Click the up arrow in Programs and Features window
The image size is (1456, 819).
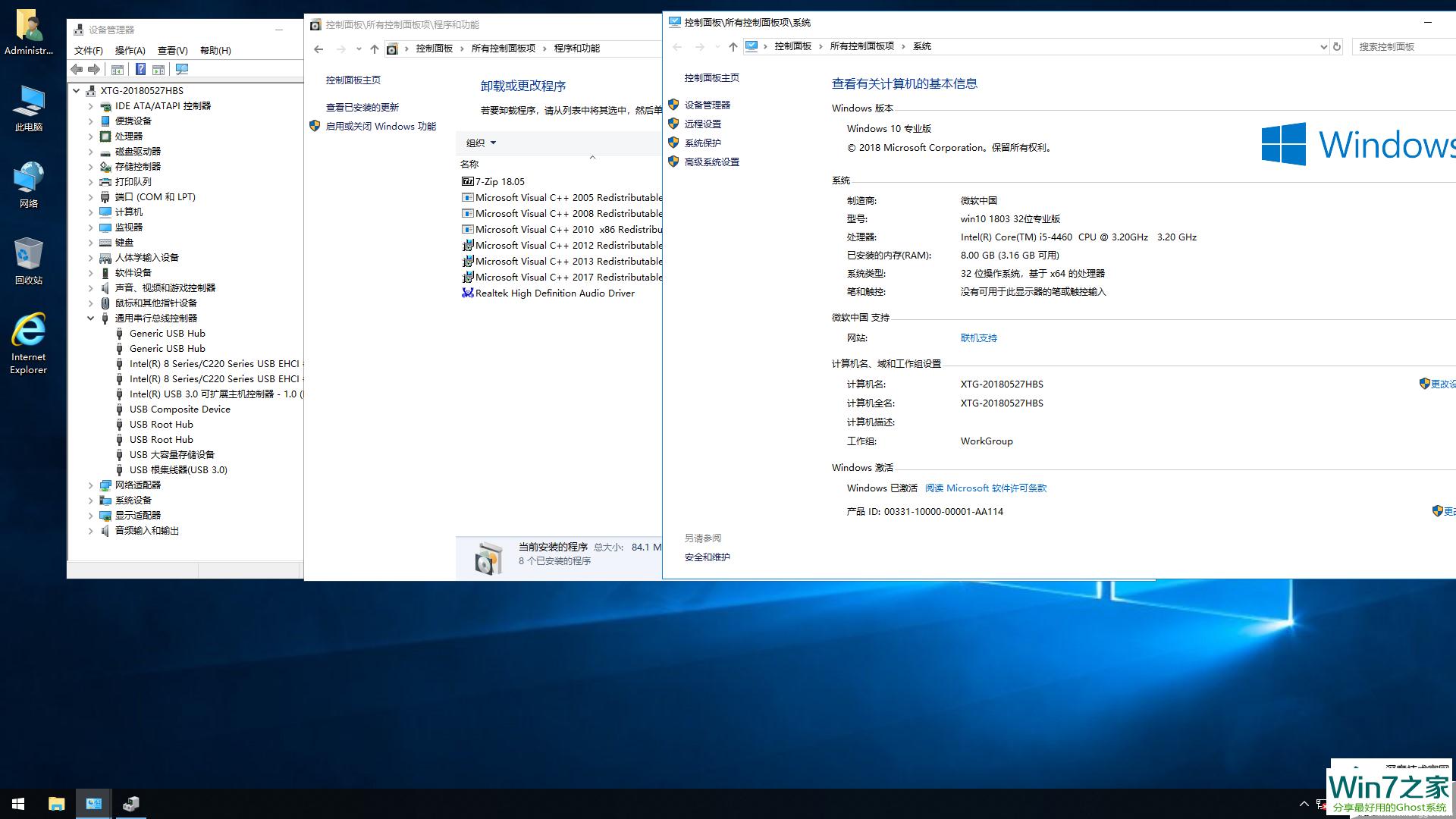pyautogui.click(x=375, y=49)
